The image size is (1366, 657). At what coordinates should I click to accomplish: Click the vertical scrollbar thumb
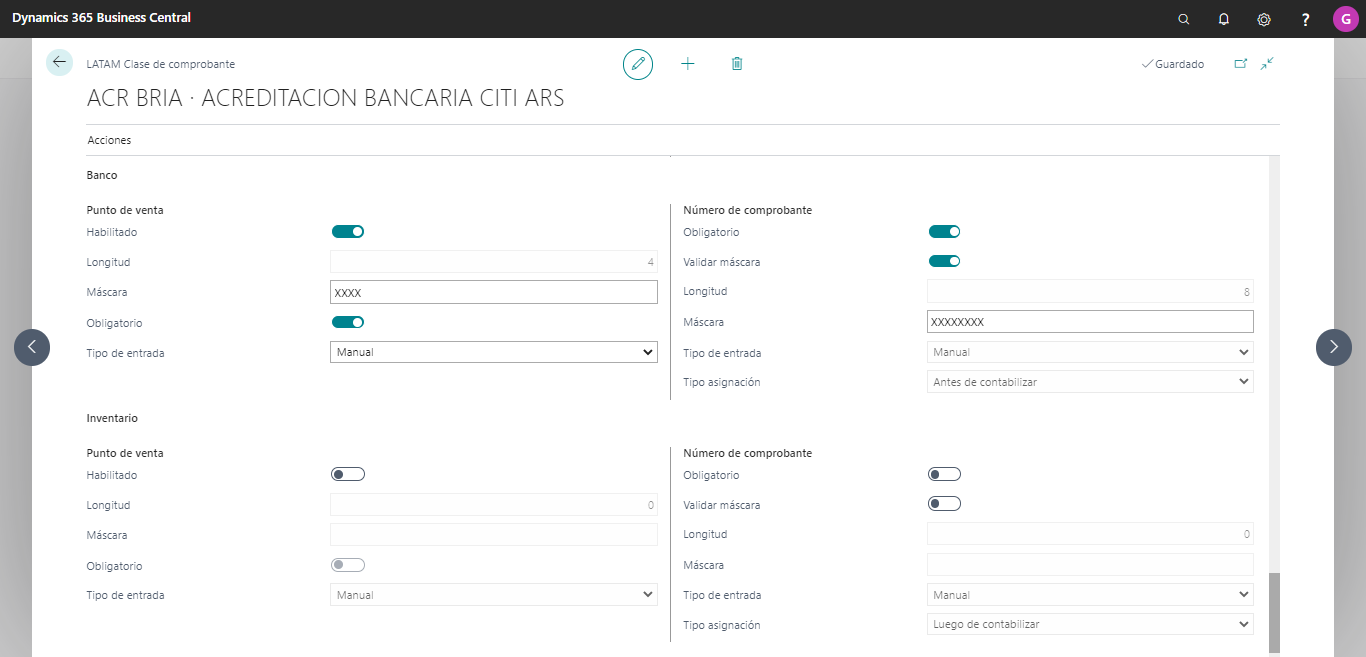point(1274,613)
